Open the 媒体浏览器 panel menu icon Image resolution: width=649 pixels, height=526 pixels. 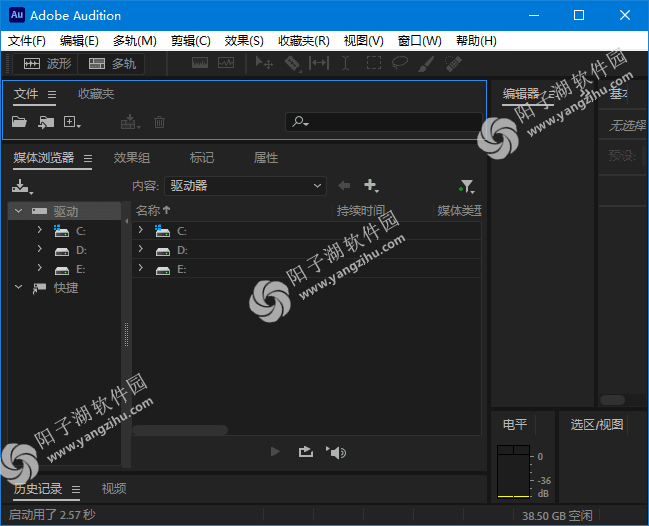click(x=88, y=159)
